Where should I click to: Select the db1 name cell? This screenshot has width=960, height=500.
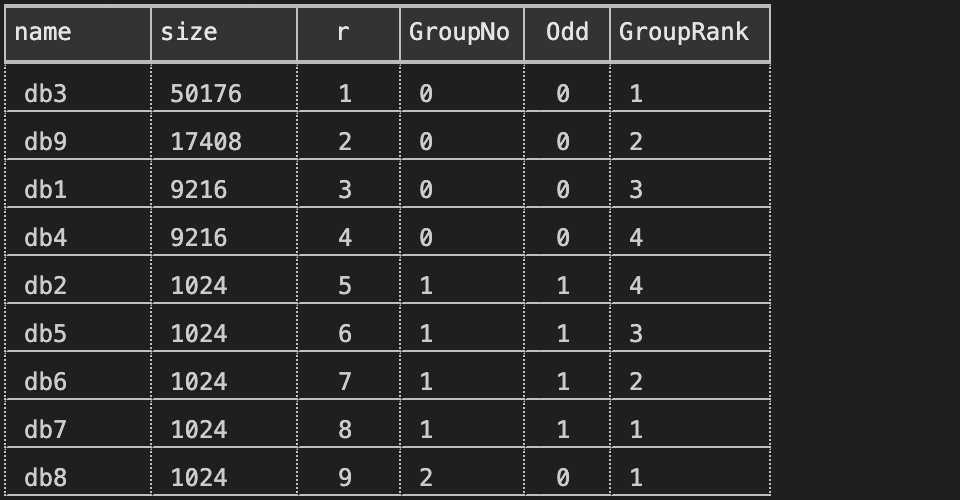78,184
